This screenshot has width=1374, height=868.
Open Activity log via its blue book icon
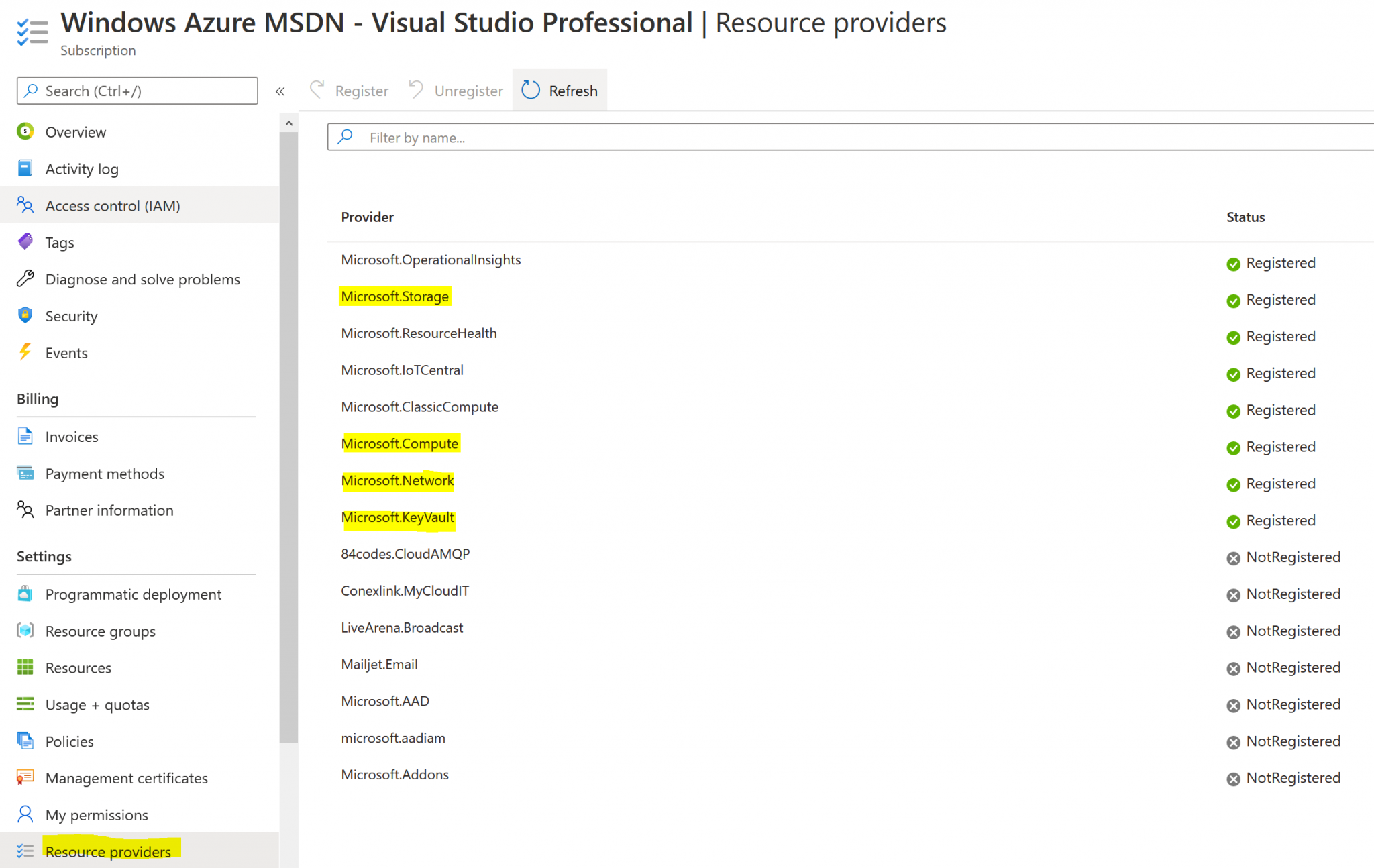coord(25,168)
